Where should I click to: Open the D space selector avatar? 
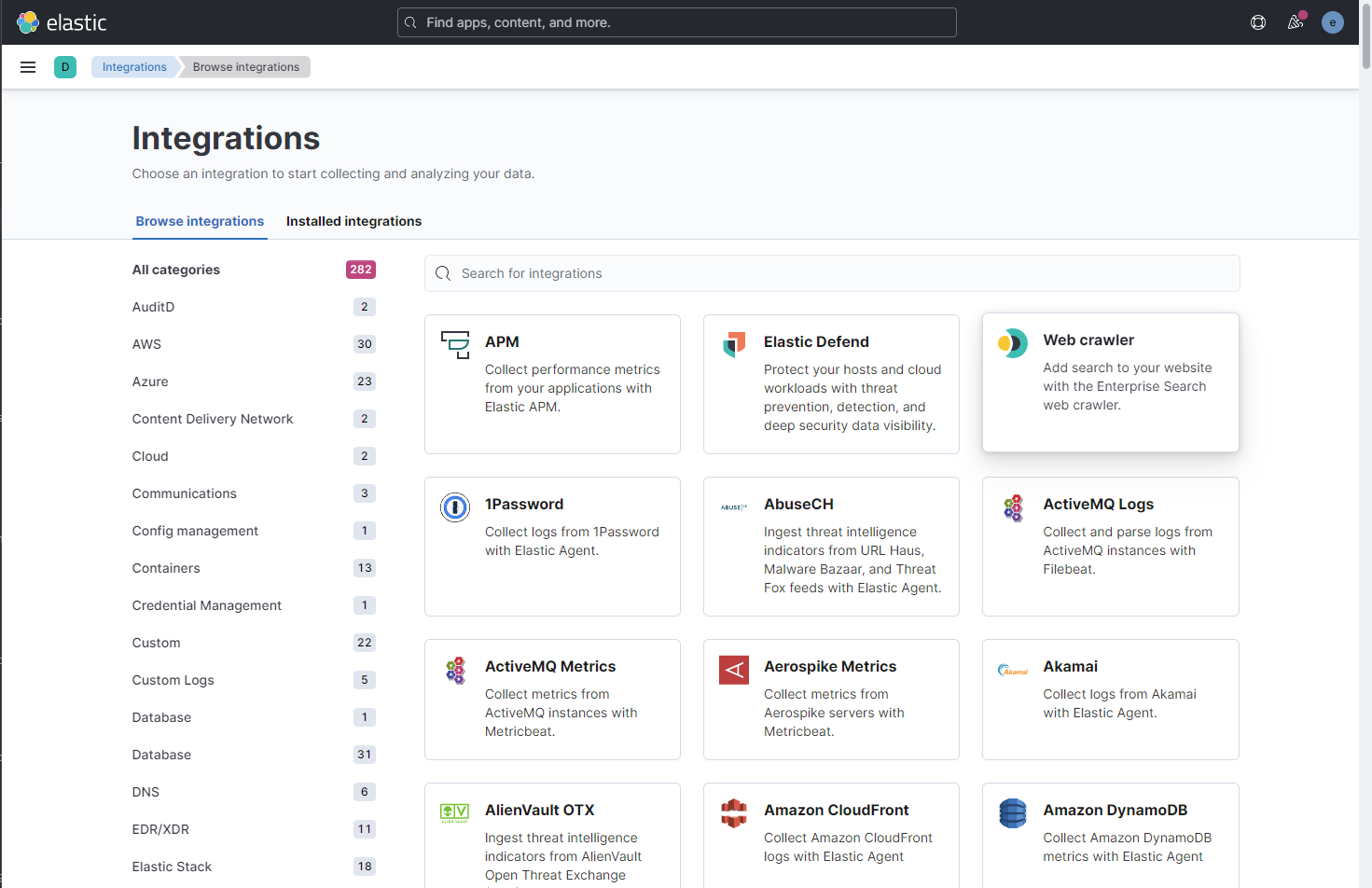[x=65, y=67]
